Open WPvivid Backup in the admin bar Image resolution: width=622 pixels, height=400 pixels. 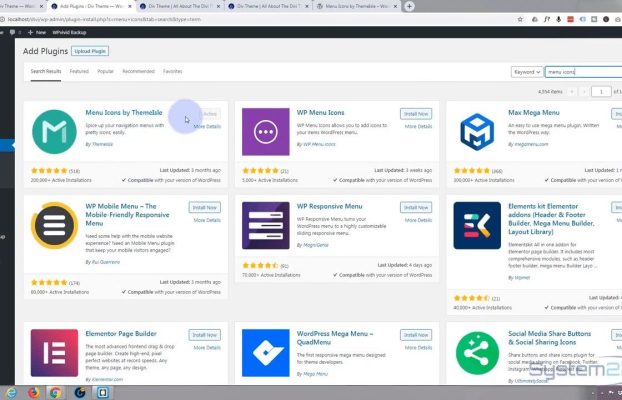tap(69, 33)
